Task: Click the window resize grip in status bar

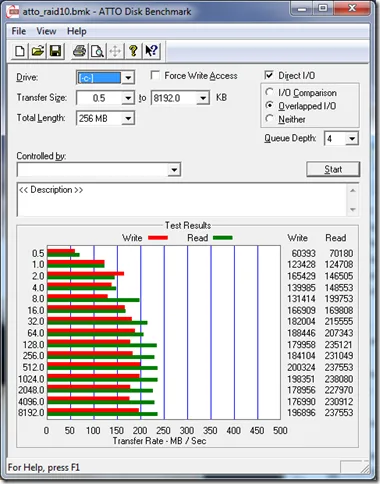Action: pyautogui.click(x=365, y=468)
